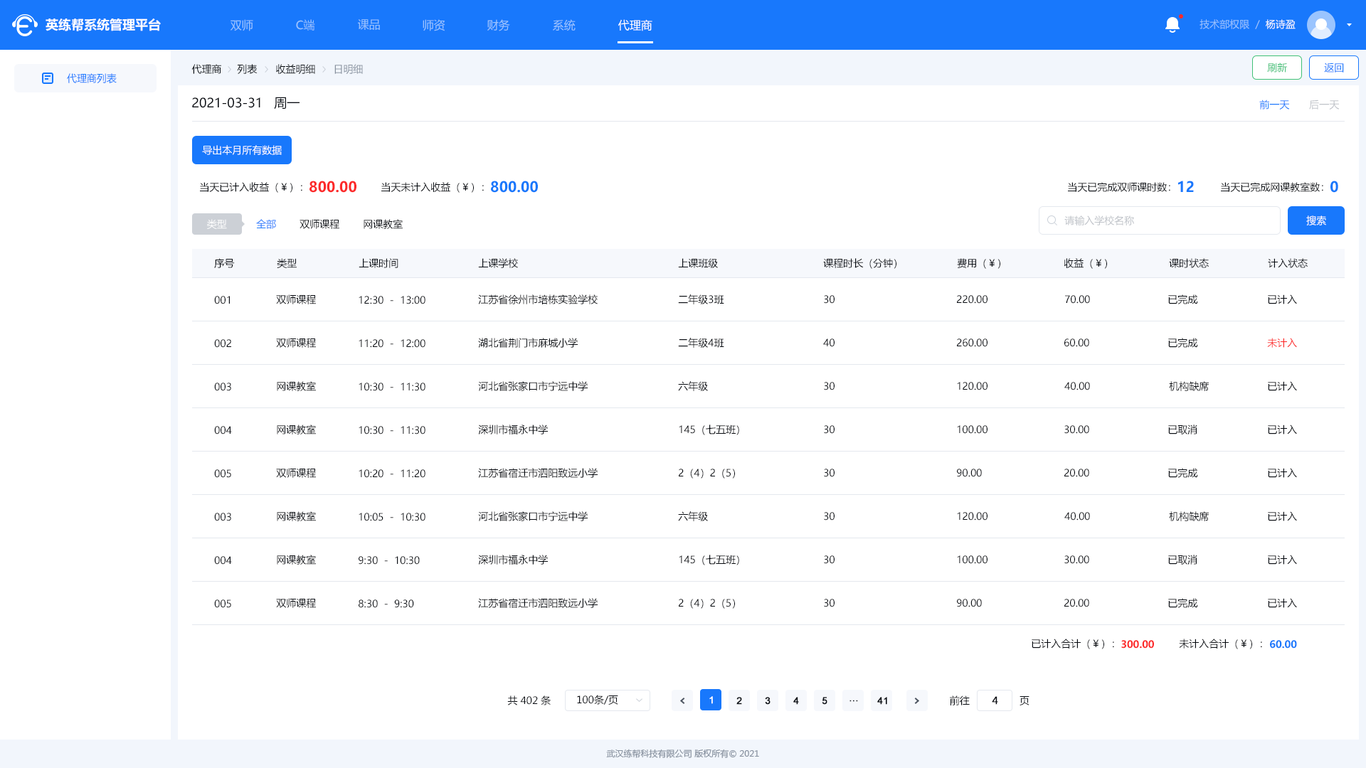Select the 代理商 top menu
This screenshot has width=1366, height=768.
click(635, 25)
